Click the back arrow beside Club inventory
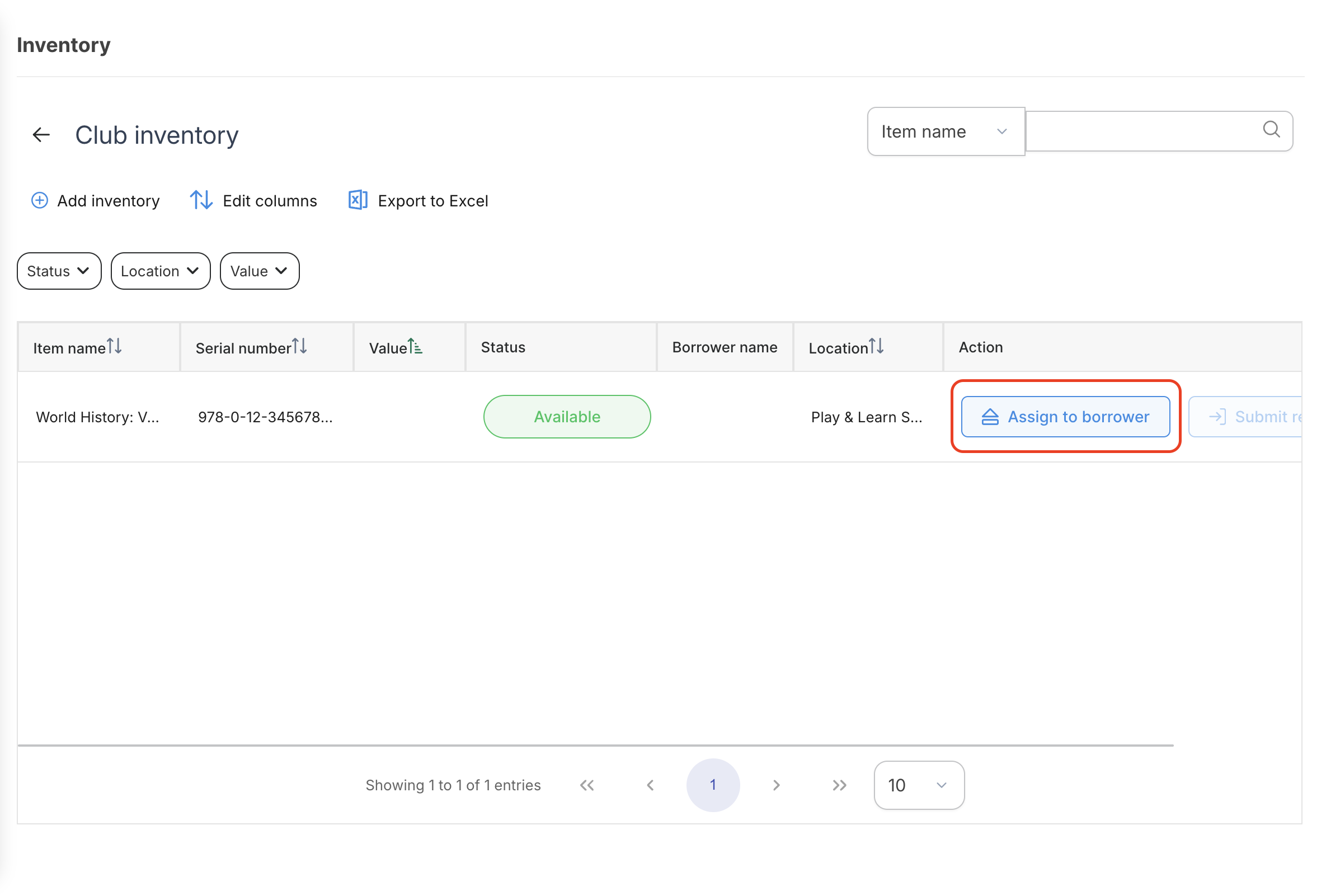 point(41,135)
